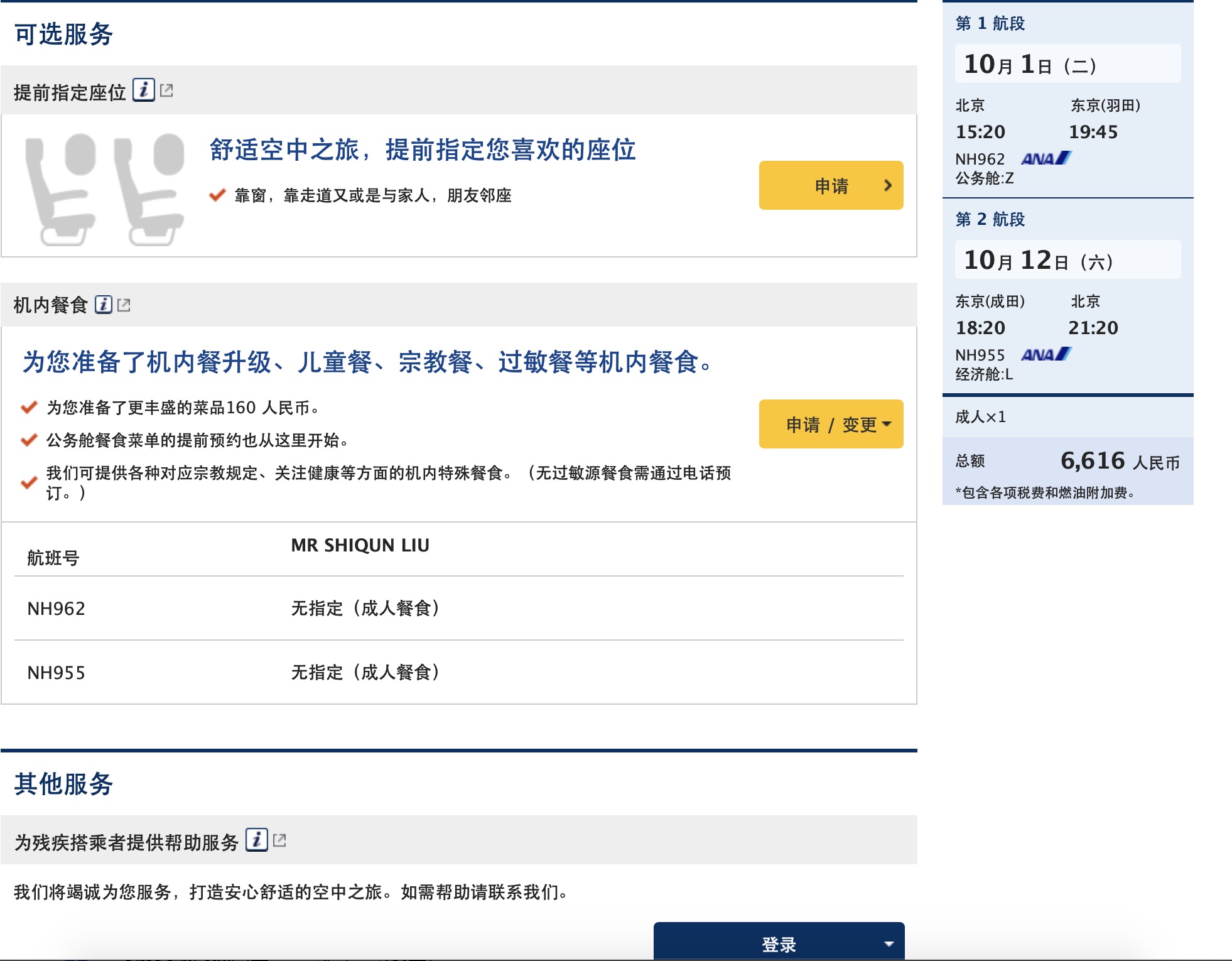Image resolution: width=1232 pixels, height=961 pixels.
Task: Click 经济舱:L cabin class text
Action: point(984,374)
